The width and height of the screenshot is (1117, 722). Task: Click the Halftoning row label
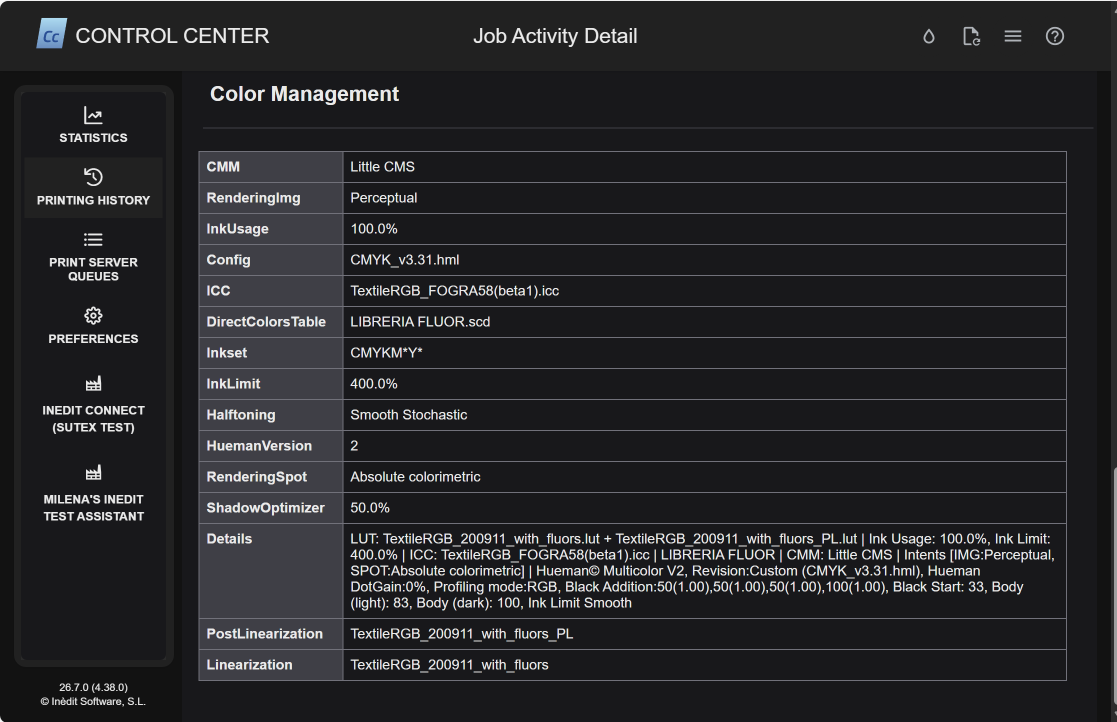tap(240, 414)
